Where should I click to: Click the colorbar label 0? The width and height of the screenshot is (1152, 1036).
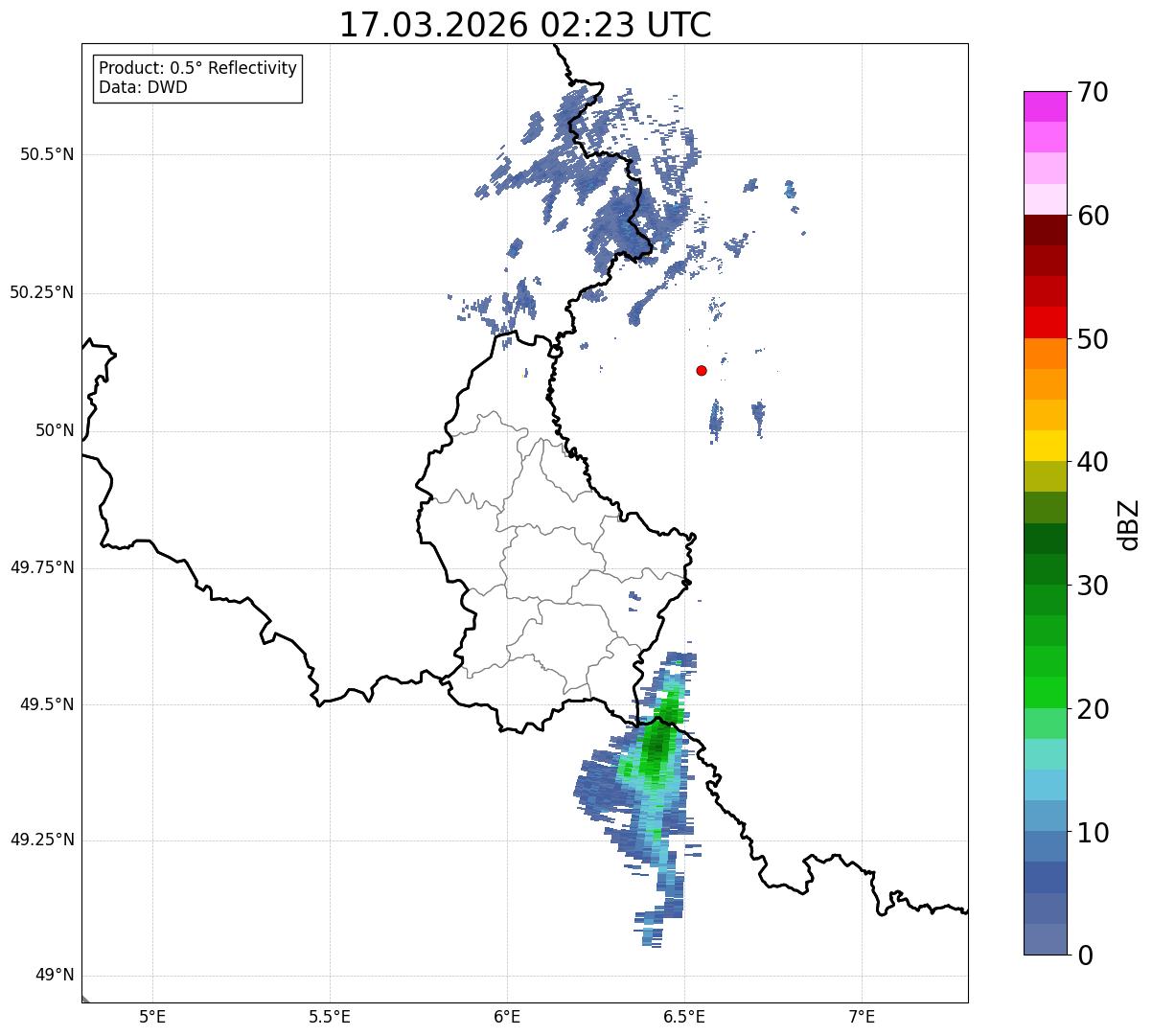click(x=1085, y=955)
